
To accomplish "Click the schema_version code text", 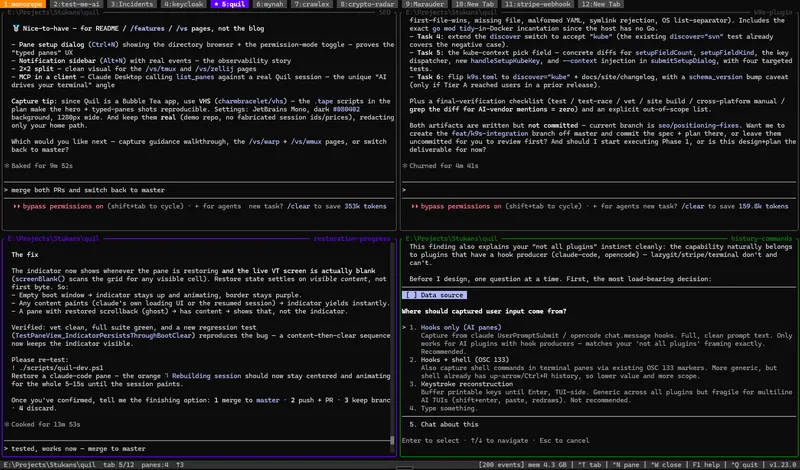I will click(715, 77).
